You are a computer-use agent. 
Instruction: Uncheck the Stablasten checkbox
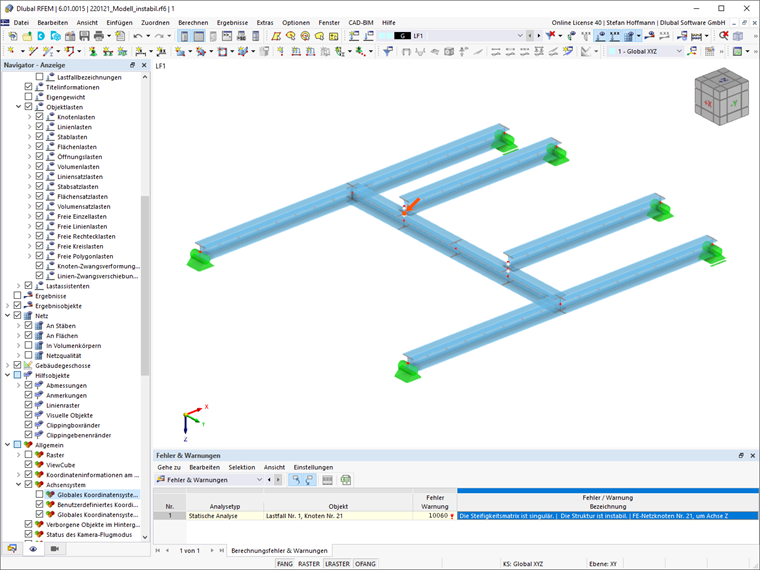click(40, 137)
